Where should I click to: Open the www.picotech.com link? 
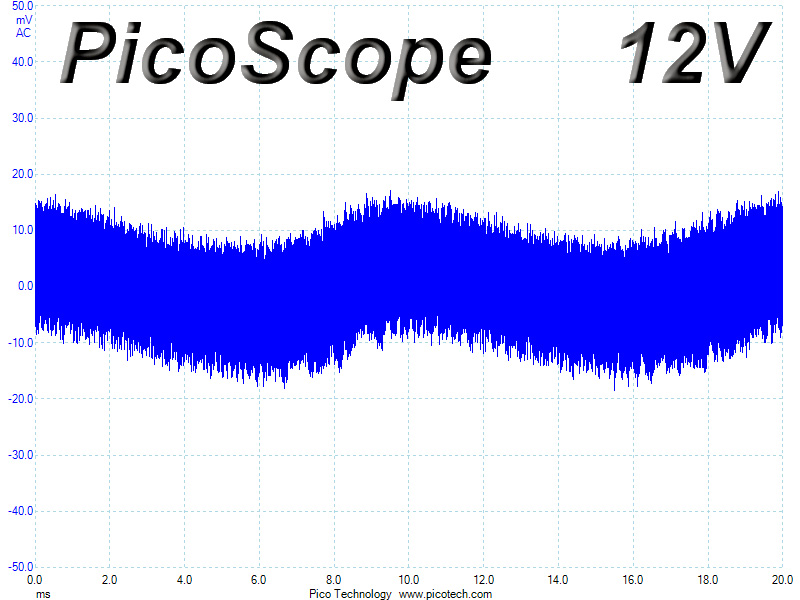(445, 594)
